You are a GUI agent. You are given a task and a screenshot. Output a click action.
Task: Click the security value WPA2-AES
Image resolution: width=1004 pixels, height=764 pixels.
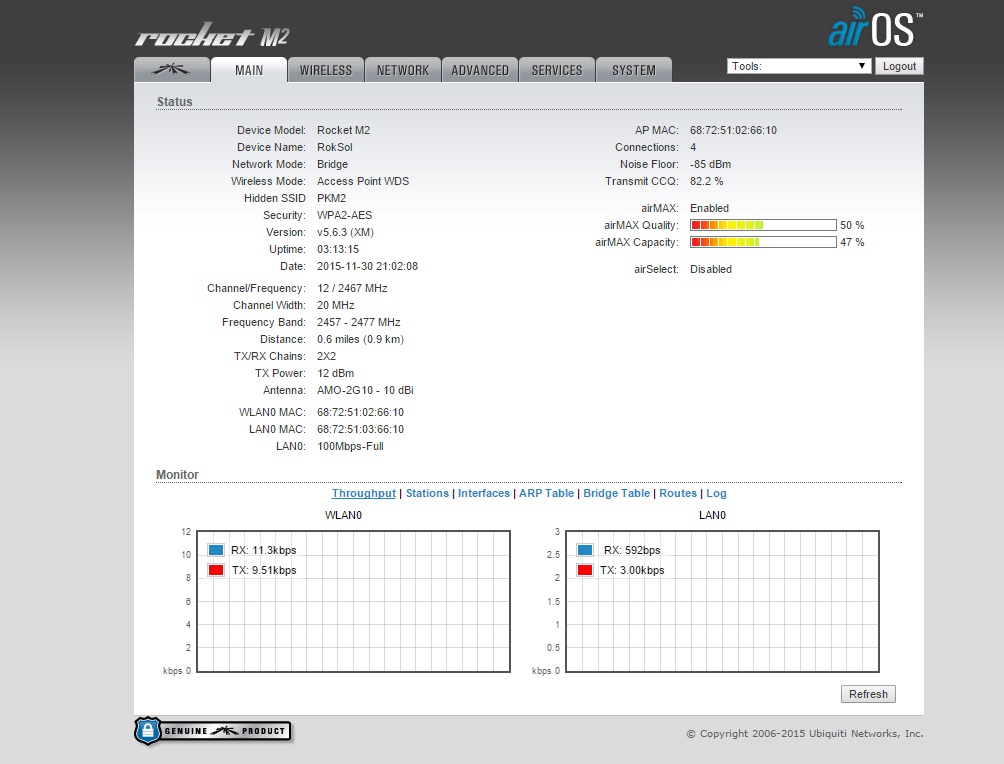point(344,215)
